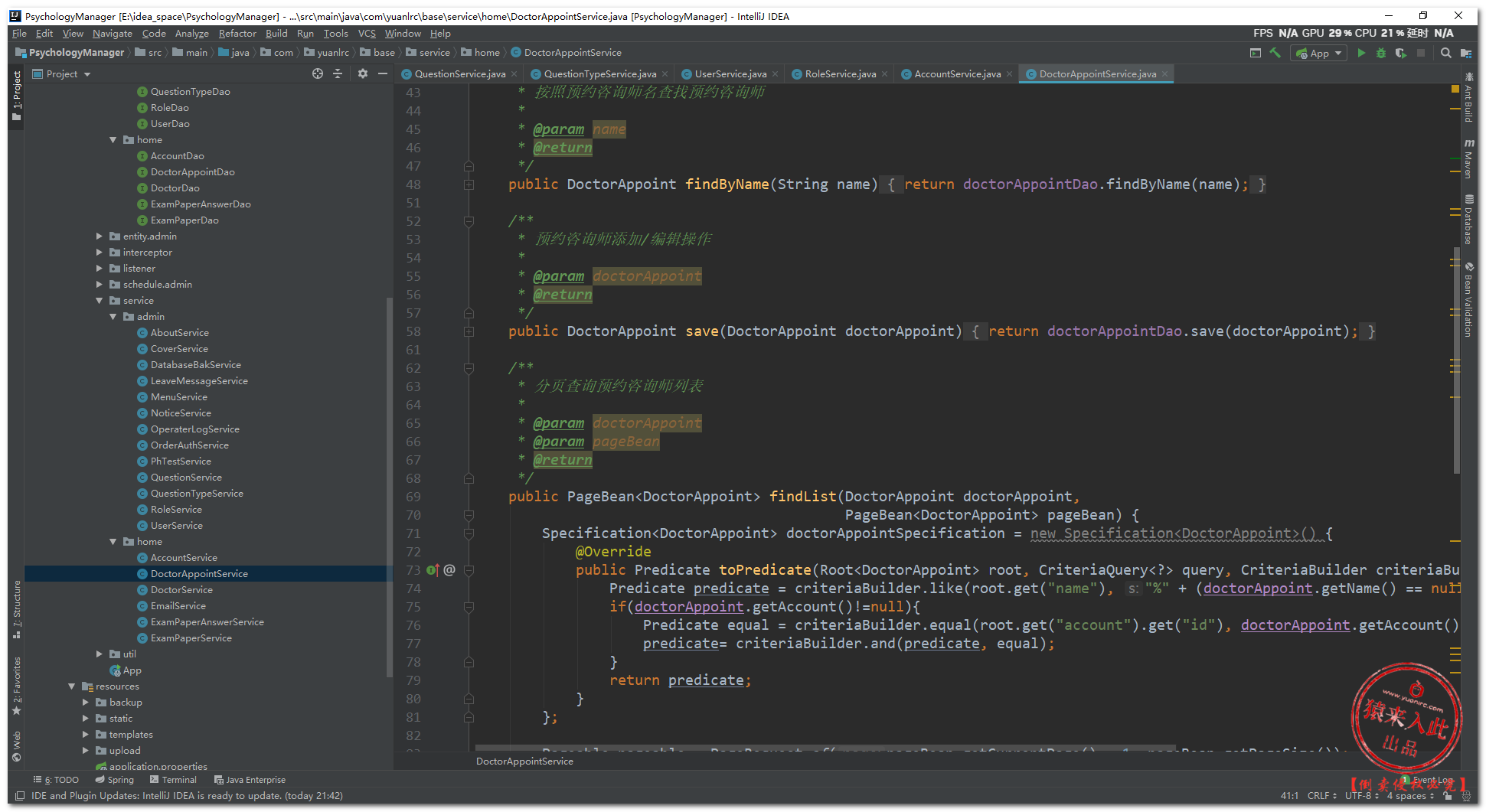Toggle fold marker on save method at line 58
Screen dimensions: 1486x812
point(469,331)
